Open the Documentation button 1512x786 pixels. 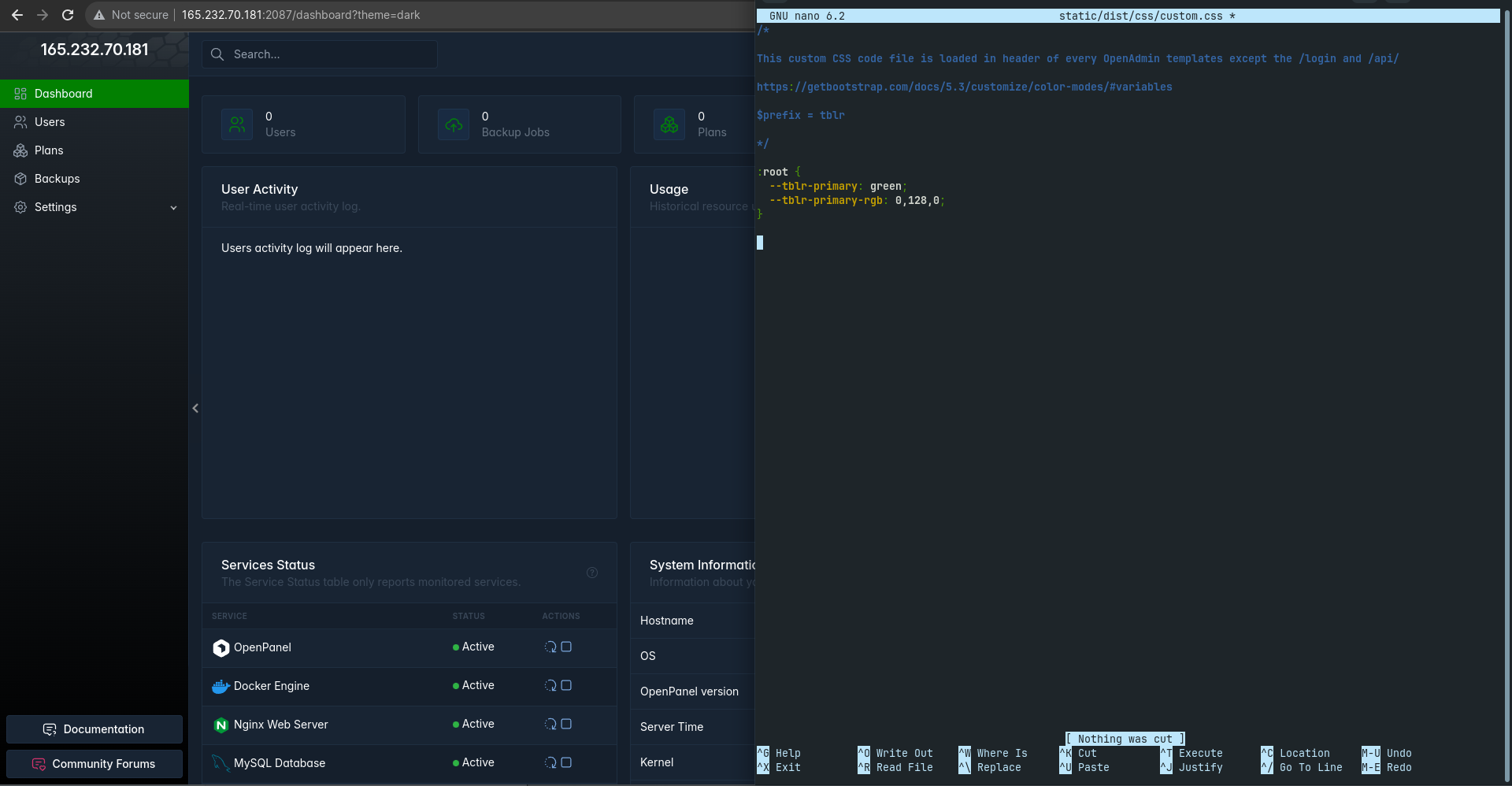click(x=94, y=729)
